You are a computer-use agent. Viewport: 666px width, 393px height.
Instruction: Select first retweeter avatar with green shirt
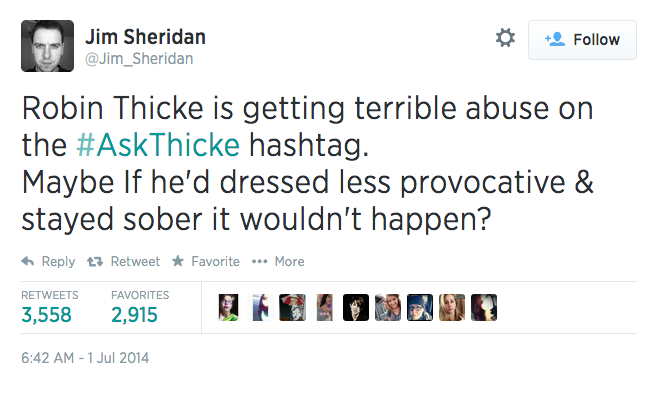pyautogui.click(x=229, y=307)
